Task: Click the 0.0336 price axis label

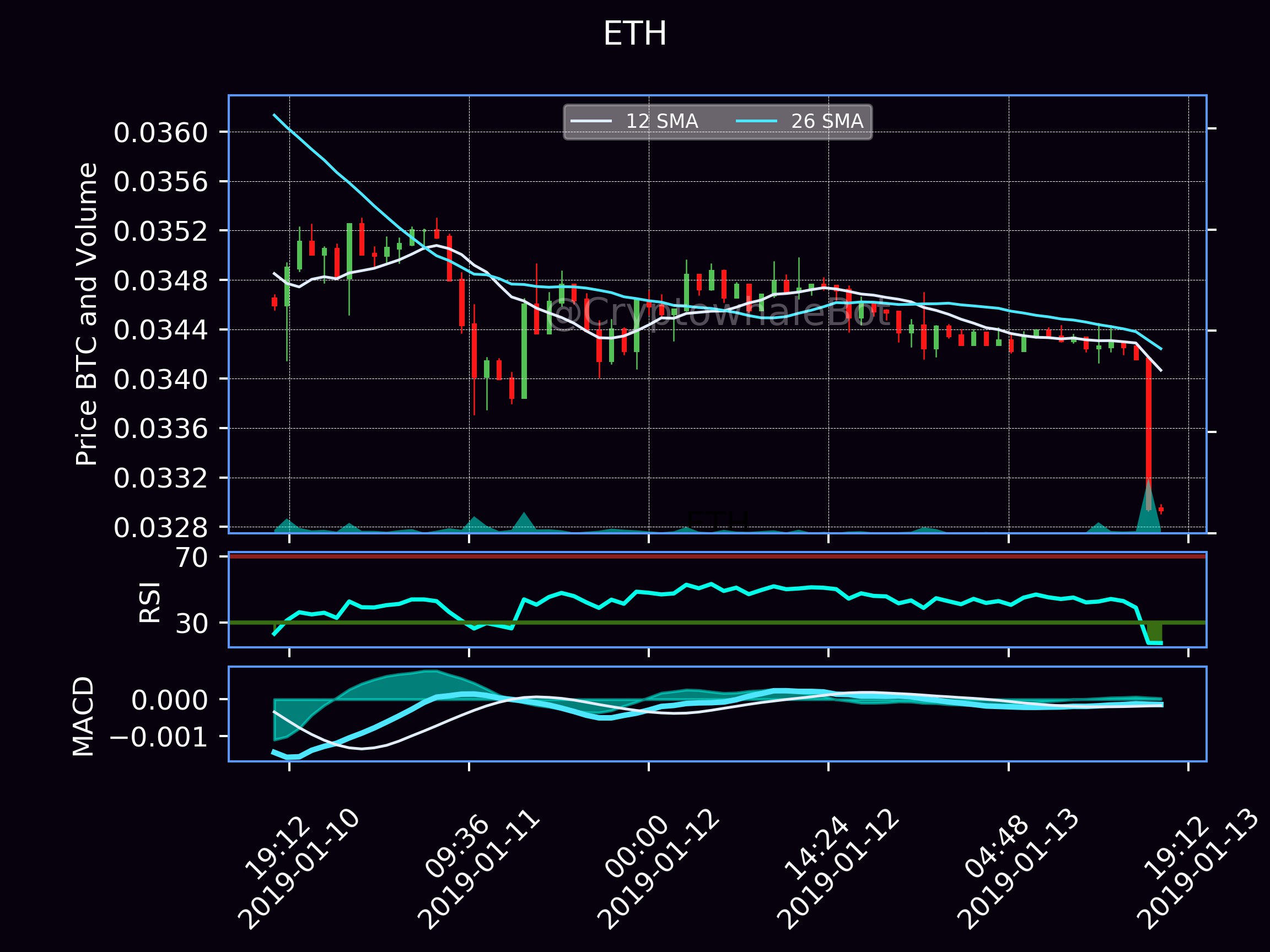Action: tap(161, 429)
